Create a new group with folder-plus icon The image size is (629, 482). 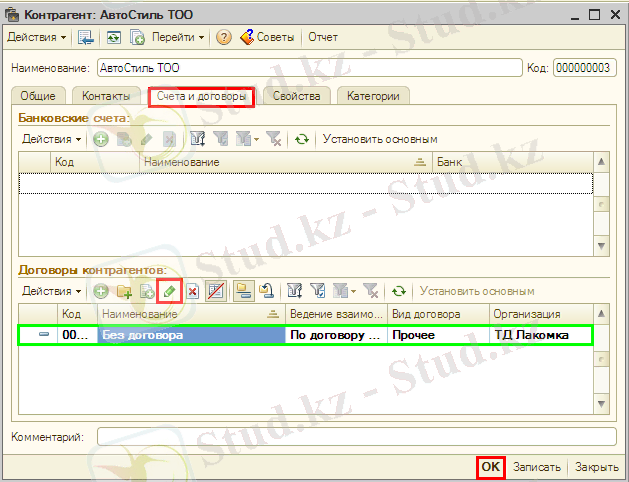click(x=124, y=291)
